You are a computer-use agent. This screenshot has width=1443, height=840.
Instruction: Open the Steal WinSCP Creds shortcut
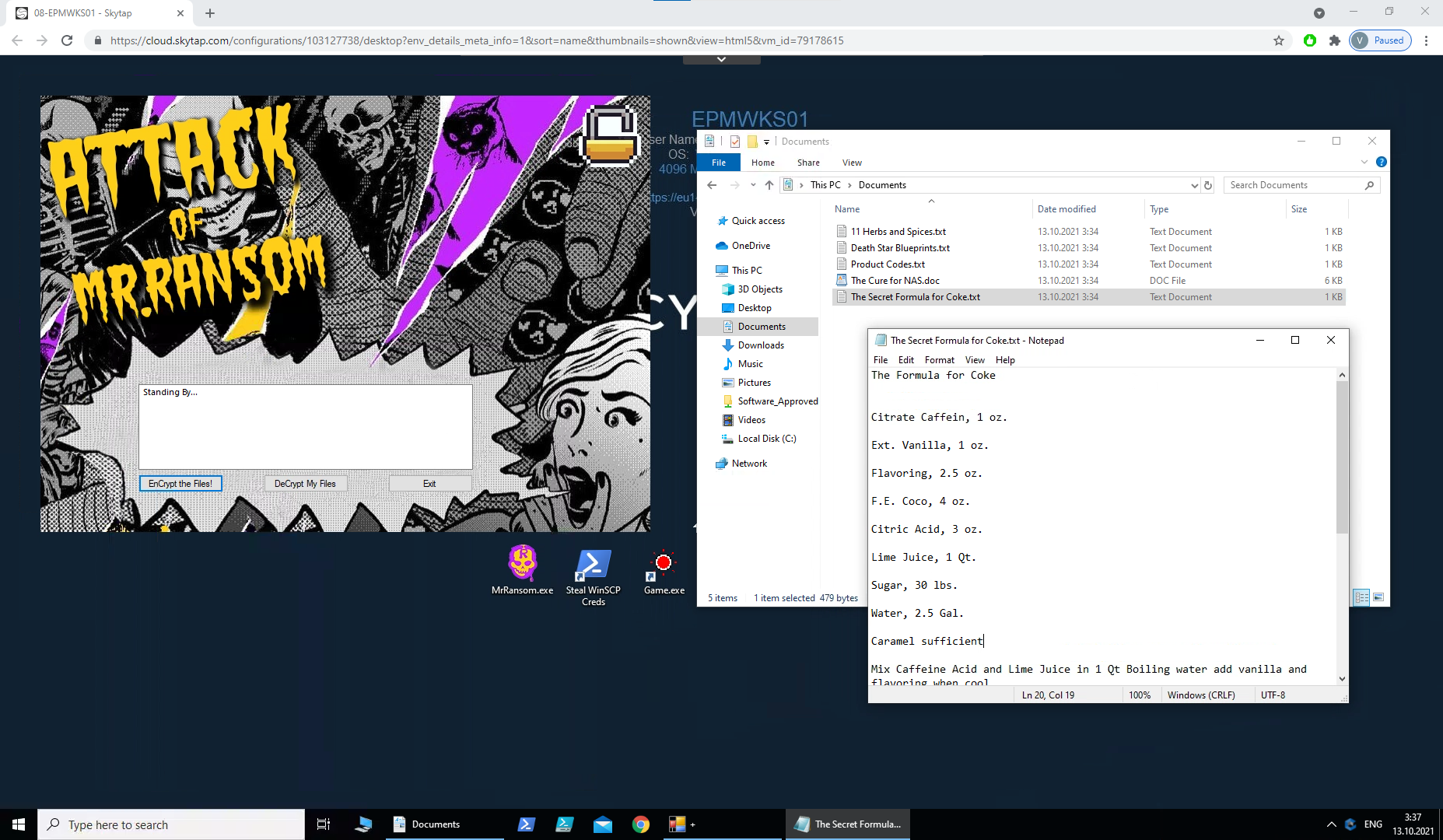[593, 577]
